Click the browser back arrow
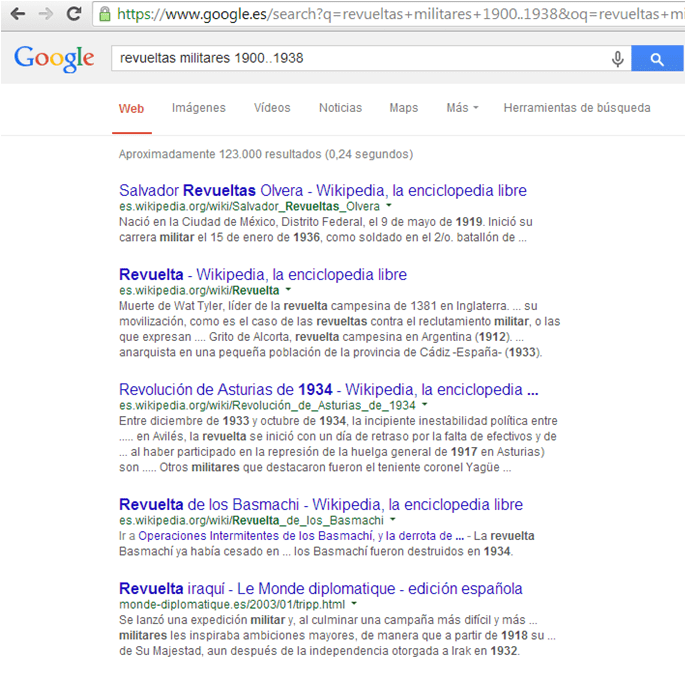 point(18,14)
